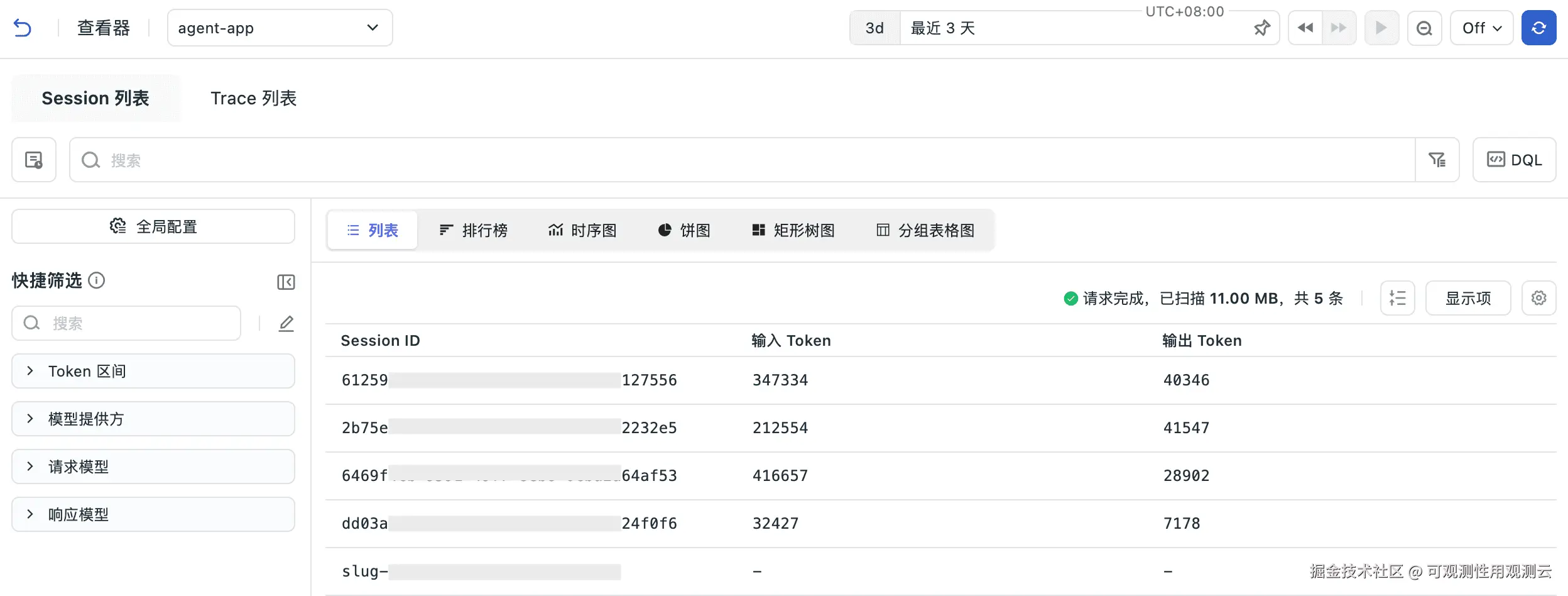Switch to the 矩形树图 view
Viewport: 1568px width, 596px height.
794,231
